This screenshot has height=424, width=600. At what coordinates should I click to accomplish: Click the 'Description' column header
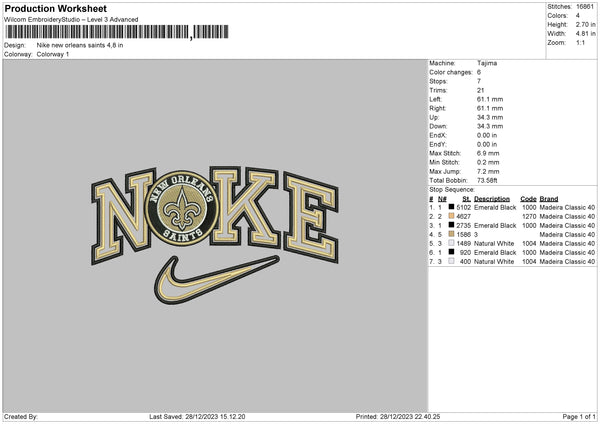[x=492, y=199]
